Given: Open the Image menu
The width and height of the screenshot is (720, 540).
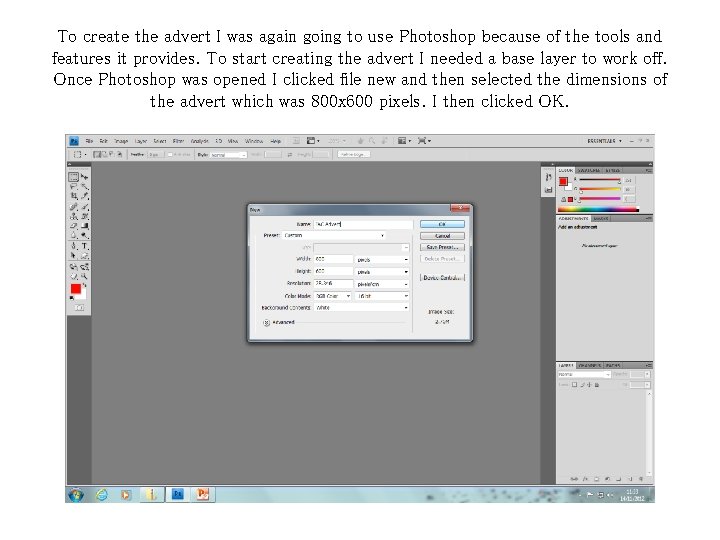Looking at the screenshot, I should [x=121, y=141].
